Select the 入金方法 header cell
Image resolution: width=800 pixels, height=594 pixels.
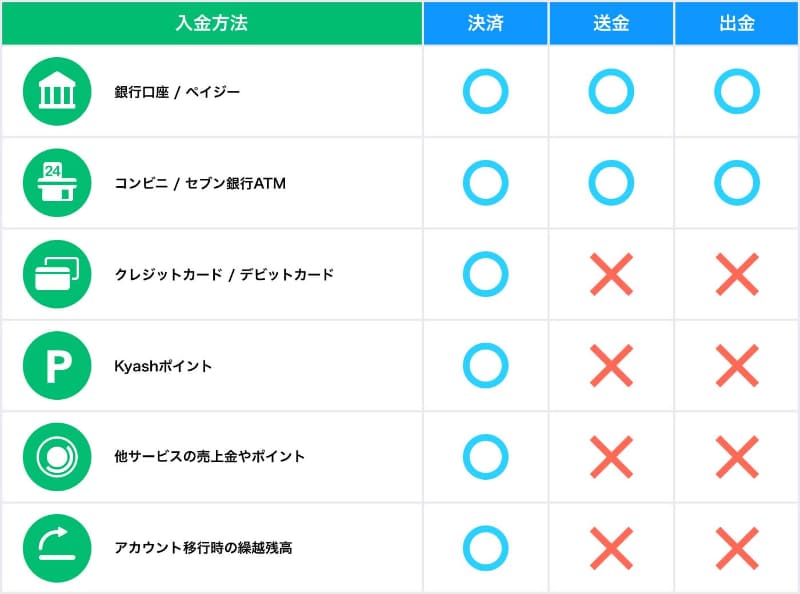pyautogui.click(x=211, y=23)
